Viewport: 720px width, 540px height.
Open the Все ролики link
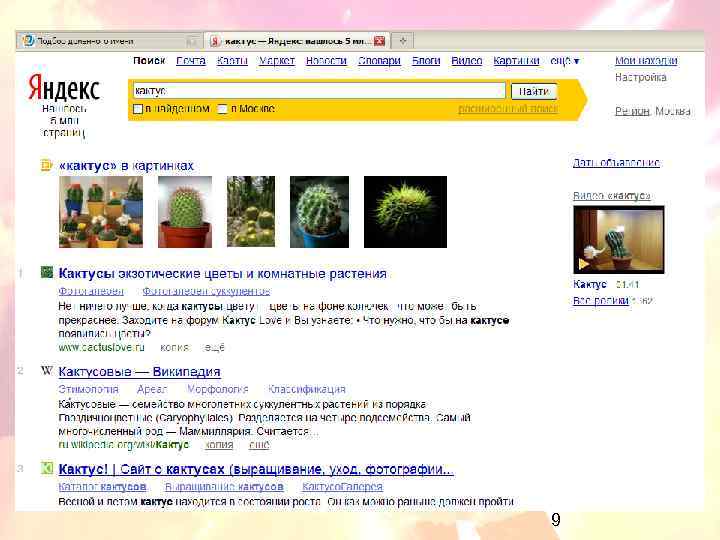601,301
